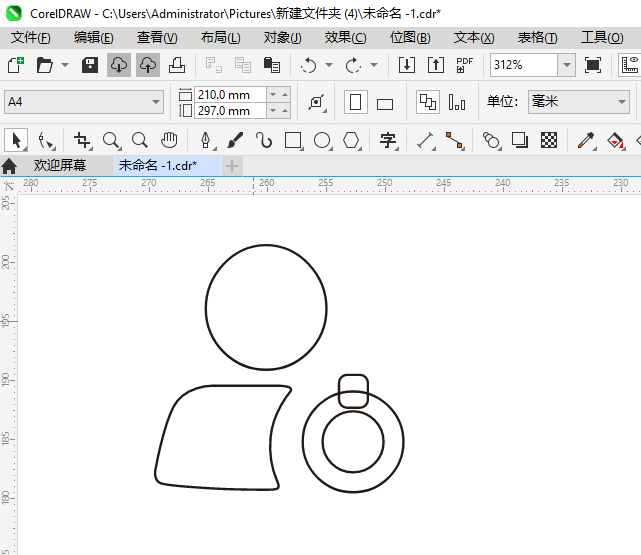This screenshot has width=641, height=555.
Task: Expand the 312% zoom level dropdown
Action: [566, 65]
